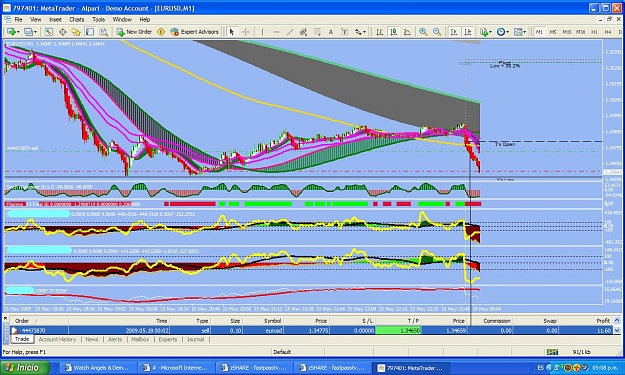
Task: Select the arrow cursor tool
Action: click(x=232, y=32)
